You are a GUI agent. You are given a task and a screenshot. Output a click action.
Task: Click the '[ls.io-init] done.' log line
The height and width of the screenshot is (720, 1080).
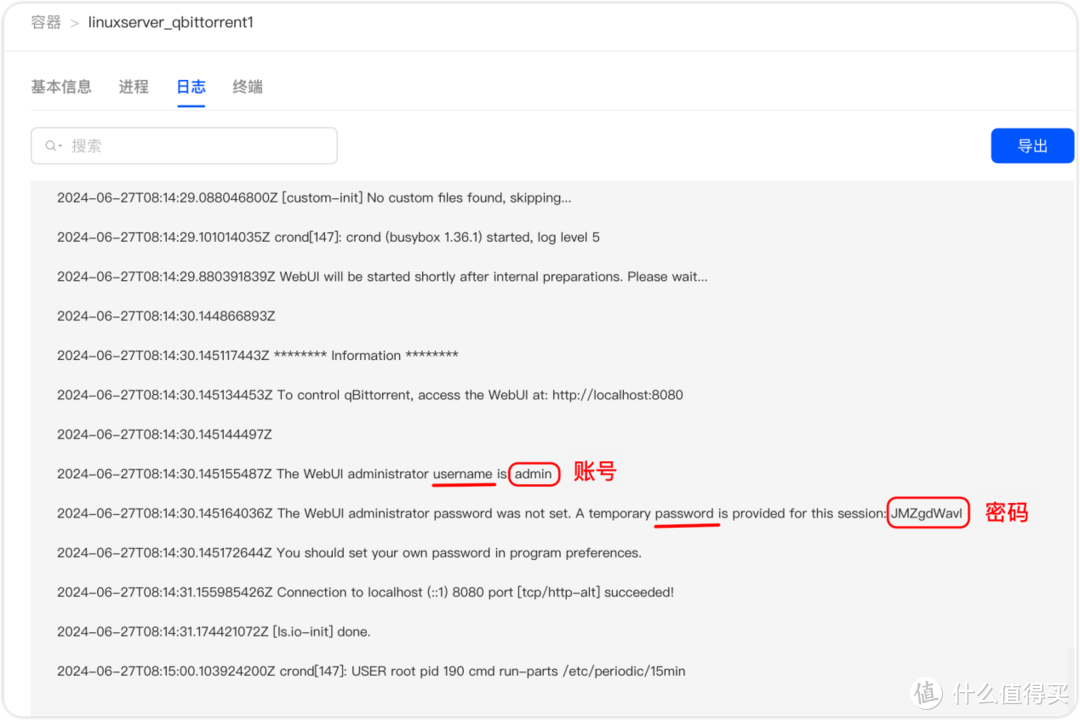coord(214,631)
